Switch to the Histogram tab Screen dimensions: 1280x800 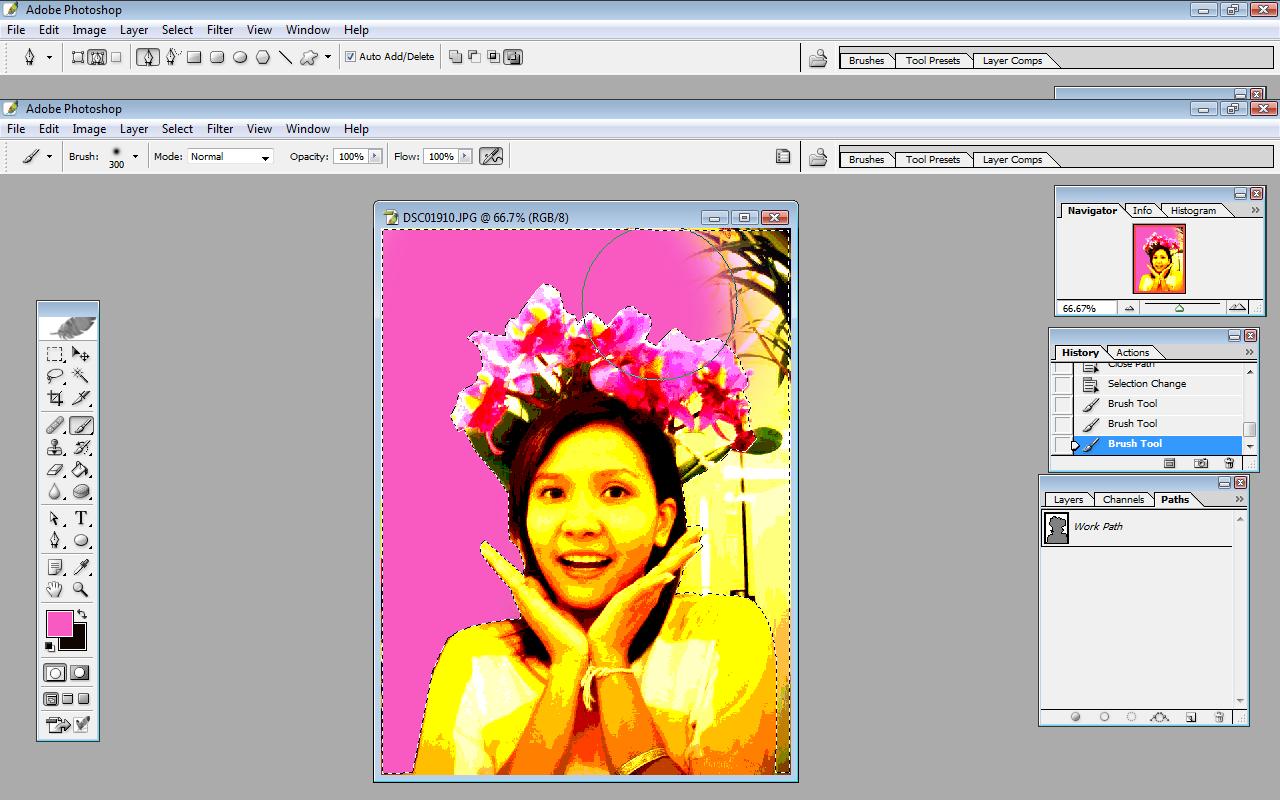point(1193,210)
